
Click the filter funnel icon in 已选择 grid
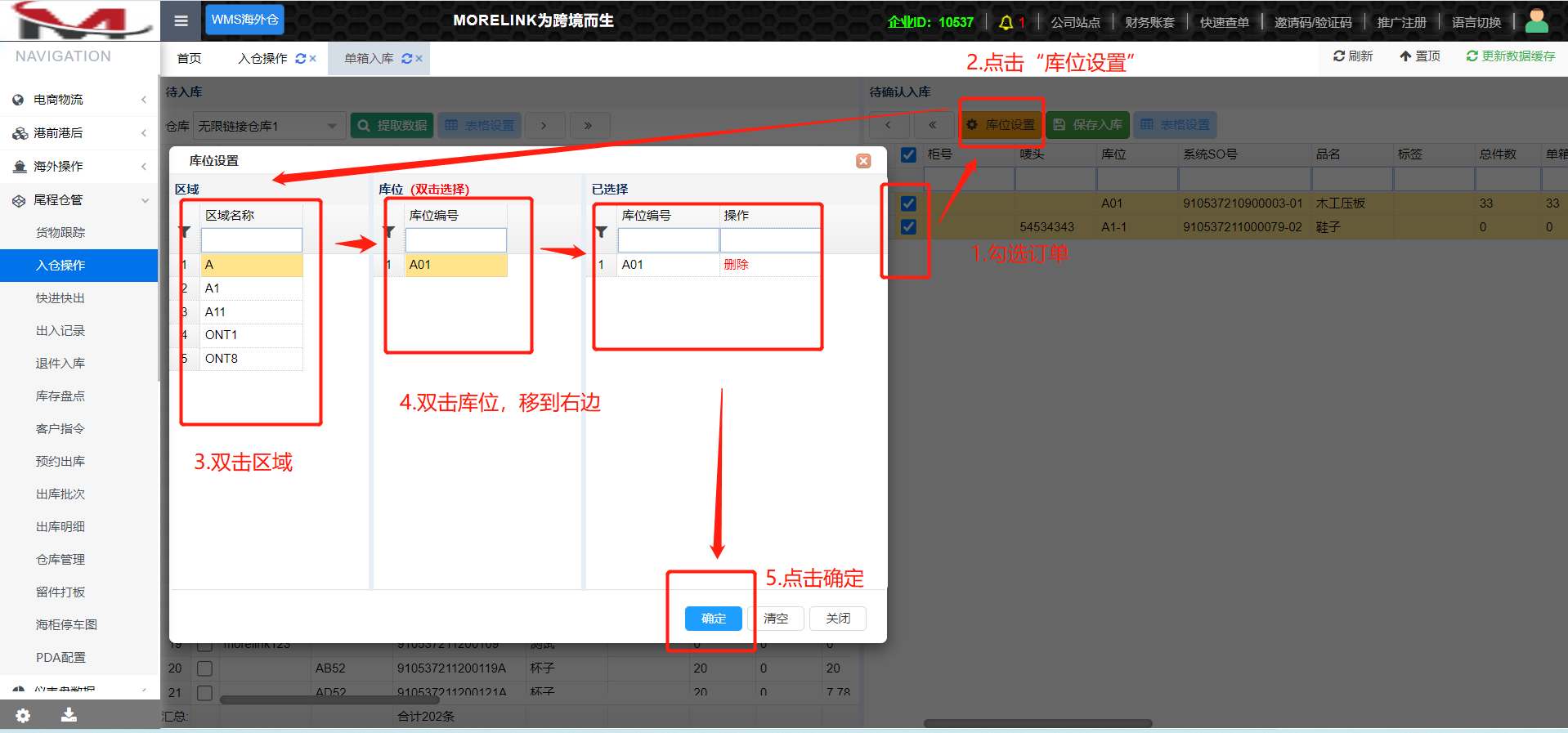point(602,233)
